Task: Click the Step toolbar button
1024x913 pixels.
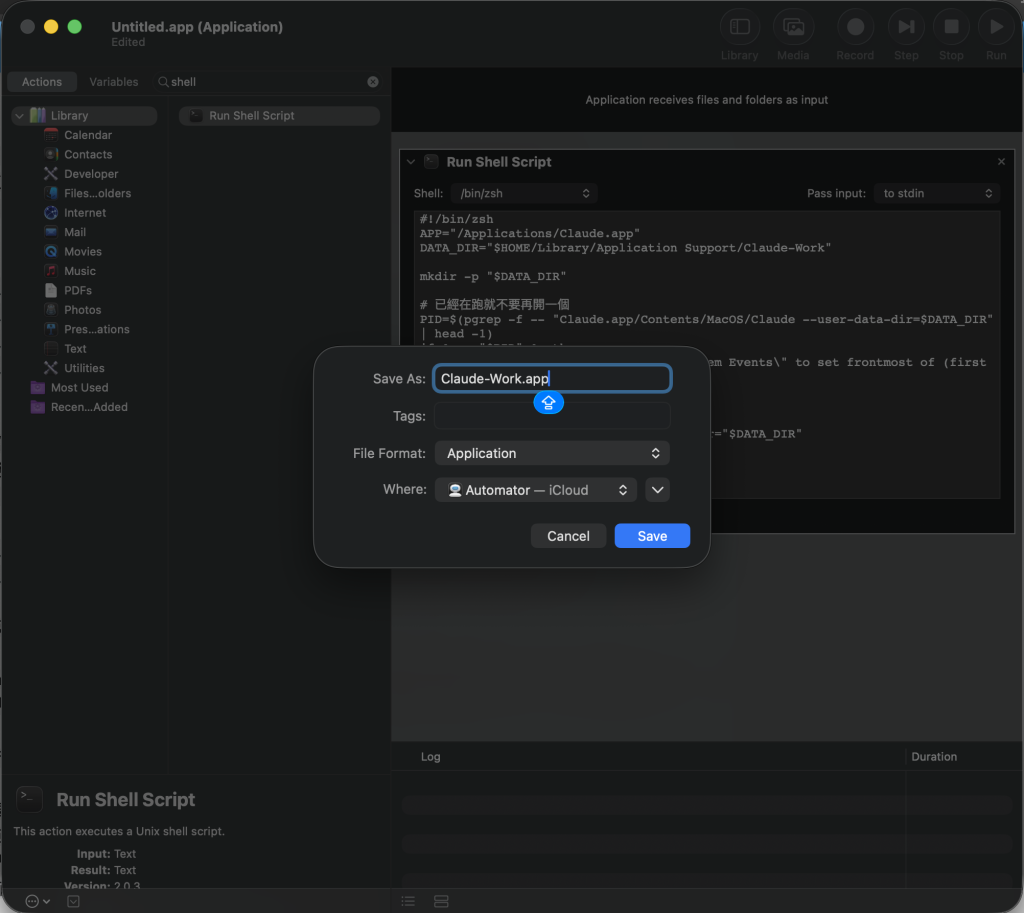Action: [906, 27]
